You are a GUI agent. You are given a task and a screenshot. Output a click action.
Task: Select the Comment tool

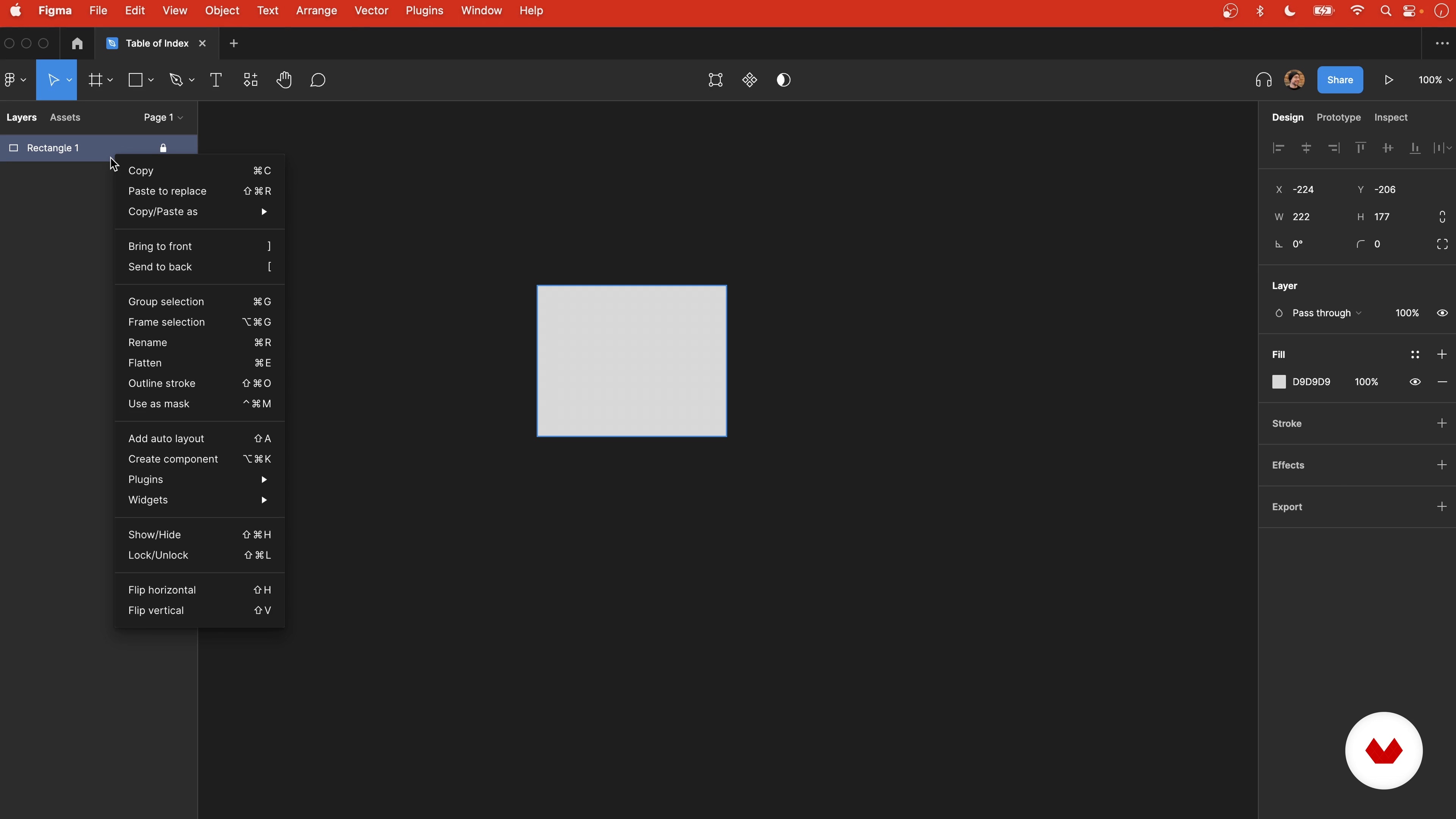click(x=318, y=80)
